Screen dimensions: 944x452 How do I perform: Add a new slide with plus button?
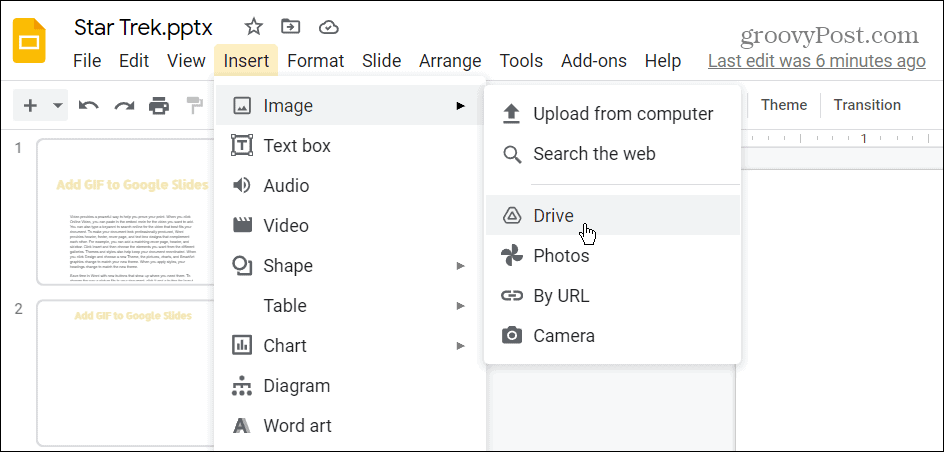tap(30, 106)
